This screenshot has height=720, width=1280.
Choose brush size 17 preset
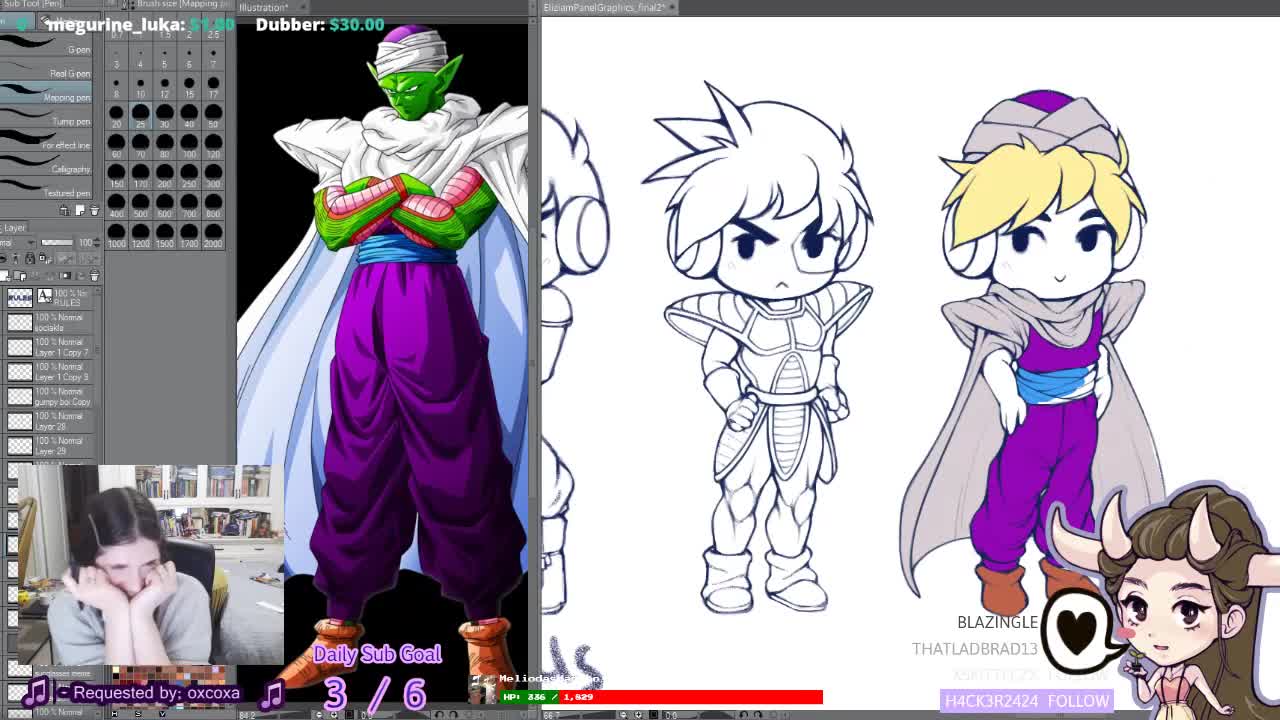(x=213, y=88)
